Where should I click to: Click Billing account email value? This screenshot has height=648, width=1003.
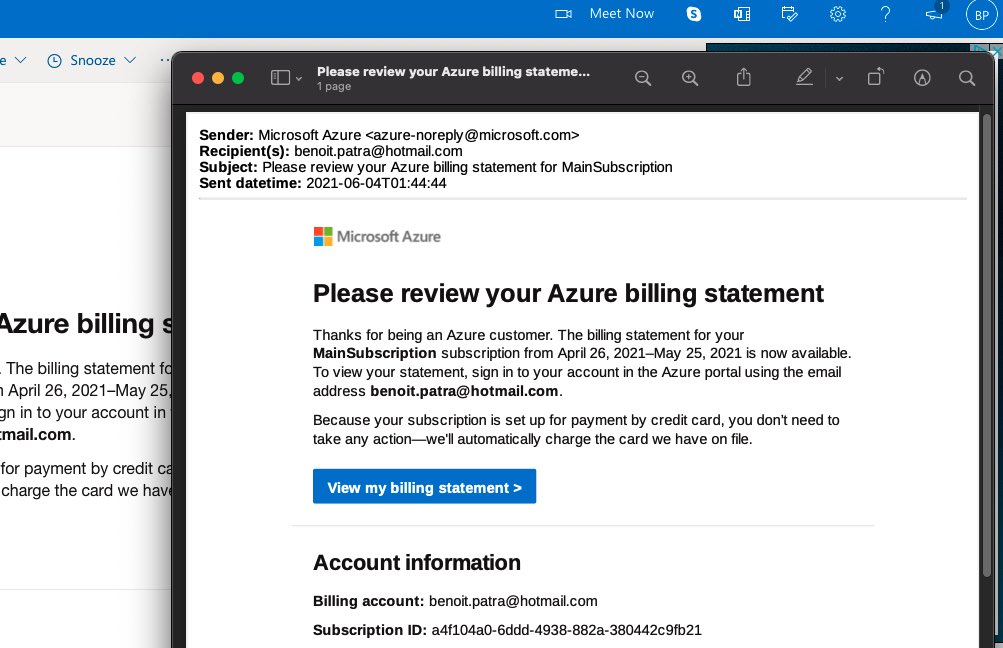[513, 601]
